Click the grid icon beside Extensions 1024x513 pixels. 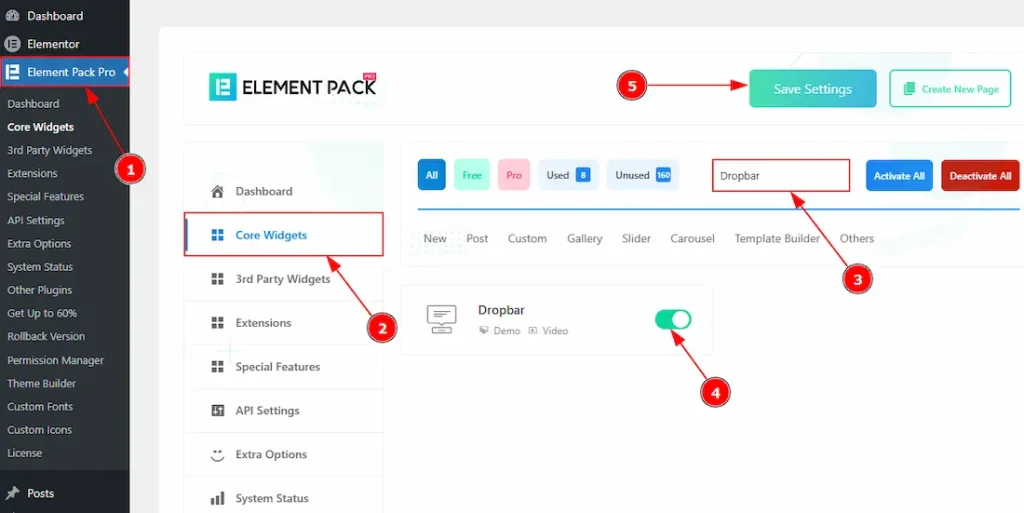point(217,322)
